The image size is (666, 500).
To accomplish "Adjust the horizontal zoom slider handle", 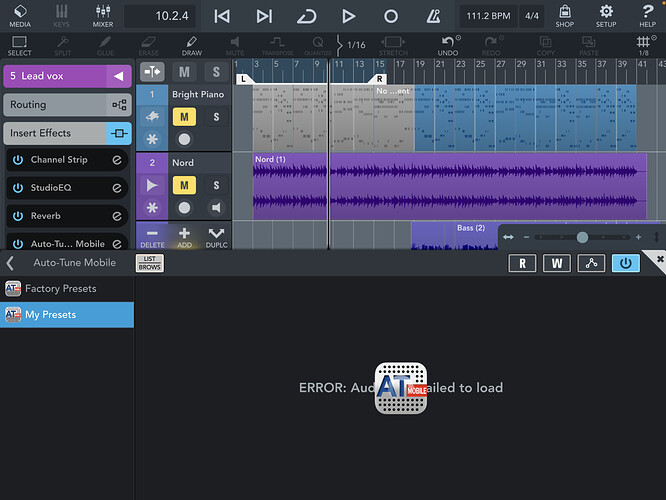I will coord(582,237).
